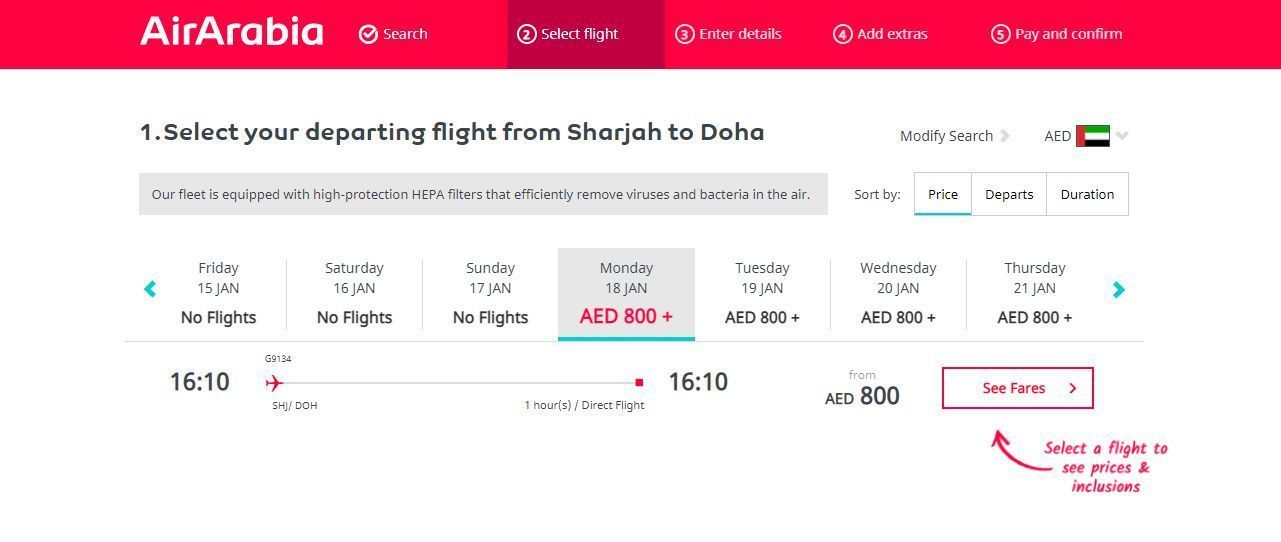The height and width of the screenshot is (542, 1281).
Task: Click the See Fares button
Action: (x=1017, y=388)
